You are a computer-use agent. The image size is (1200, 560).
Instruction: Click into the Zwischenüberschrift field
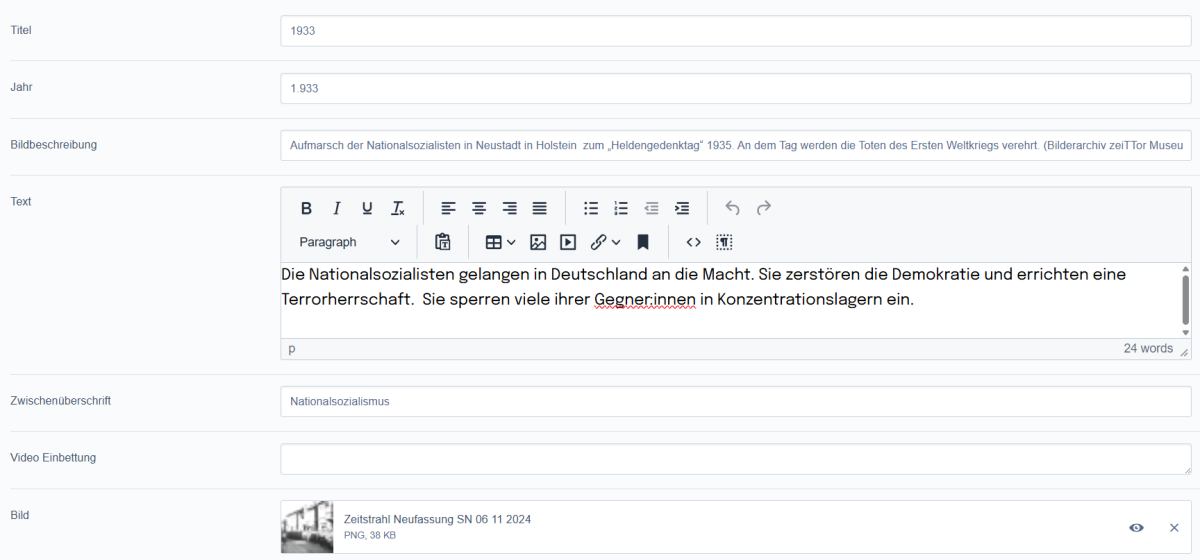(735, 402)
